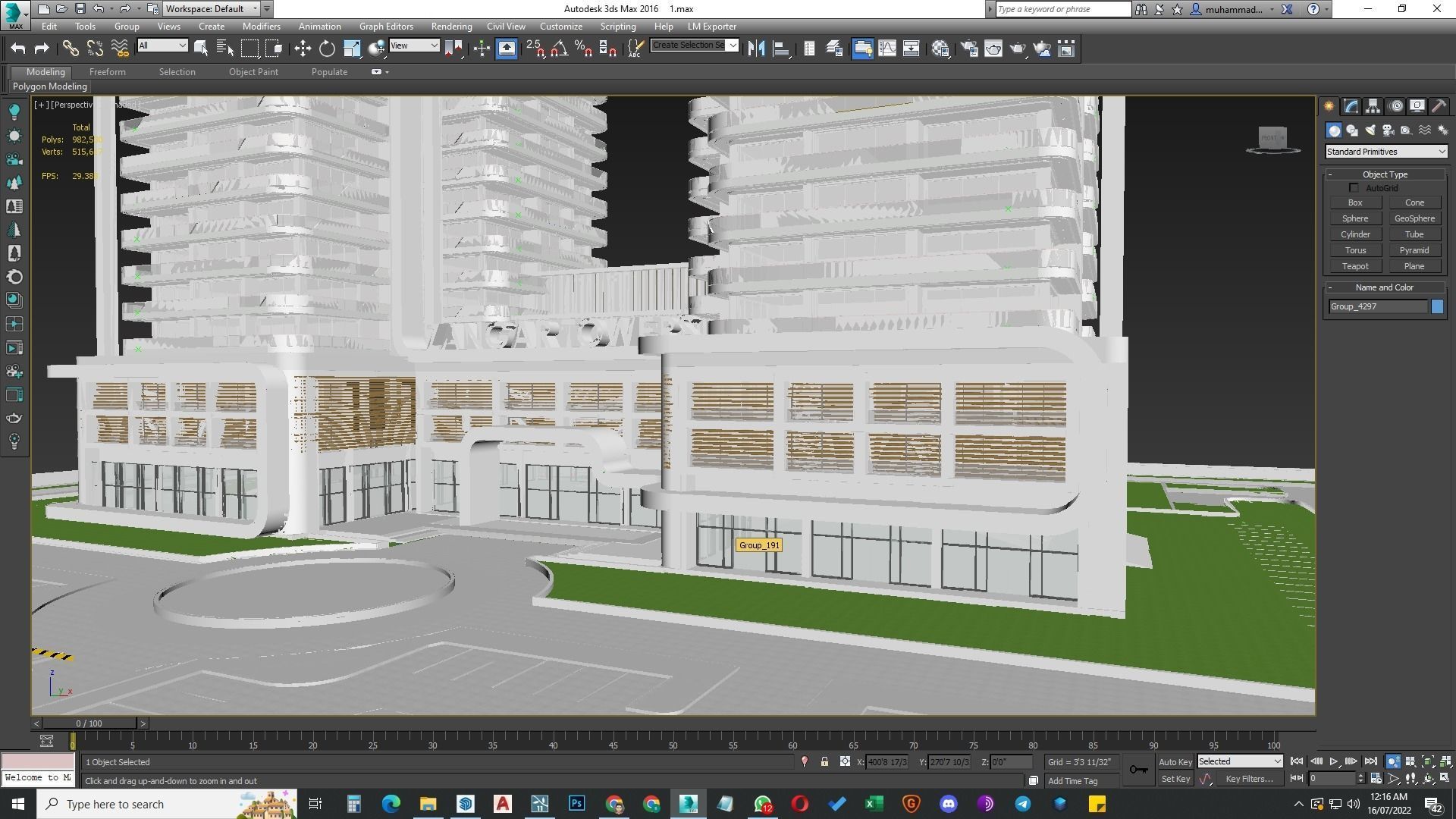
Task: Select the Lights category icon
Action: point(1370,130)
